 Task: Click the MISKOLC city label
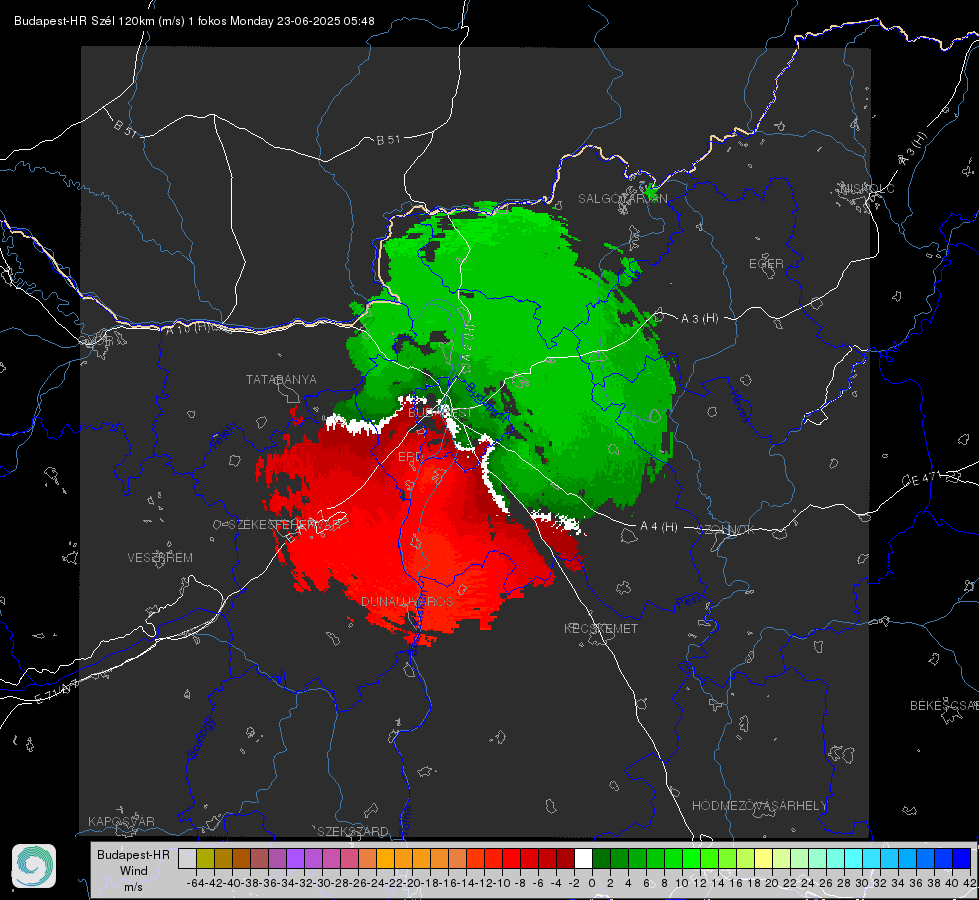[x=867, y=188]
